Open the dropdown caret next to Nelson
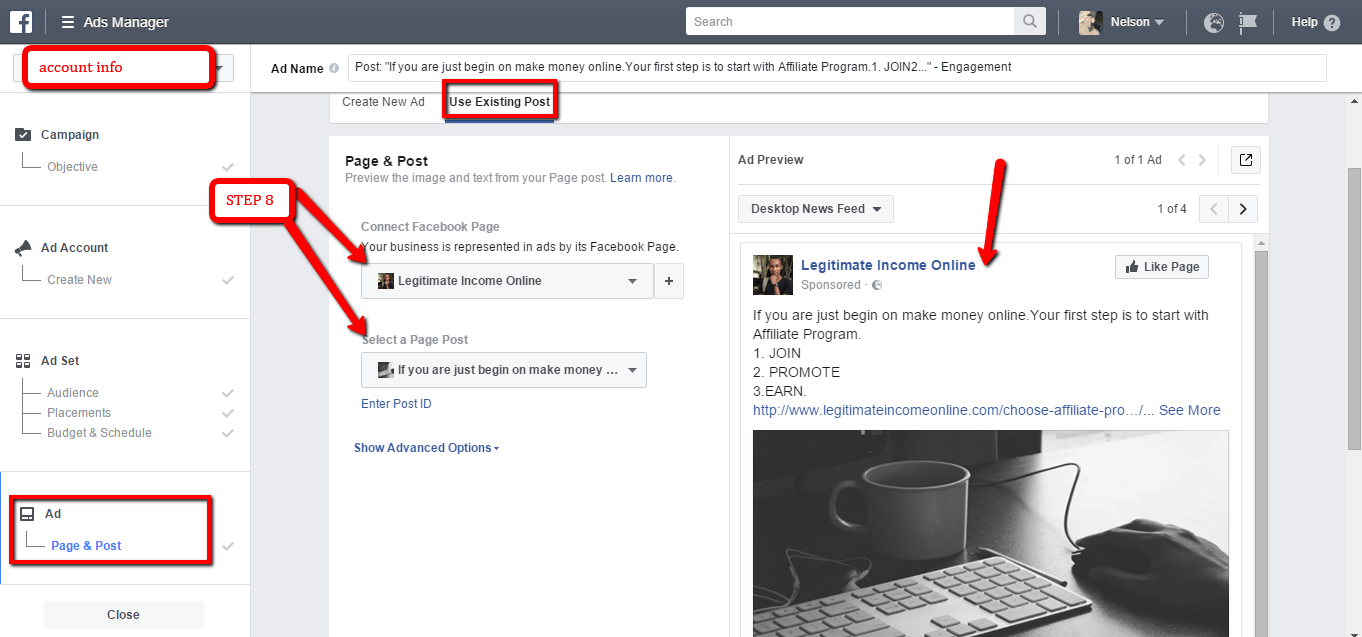The image size is (1362, 637). click(1159, 22)
